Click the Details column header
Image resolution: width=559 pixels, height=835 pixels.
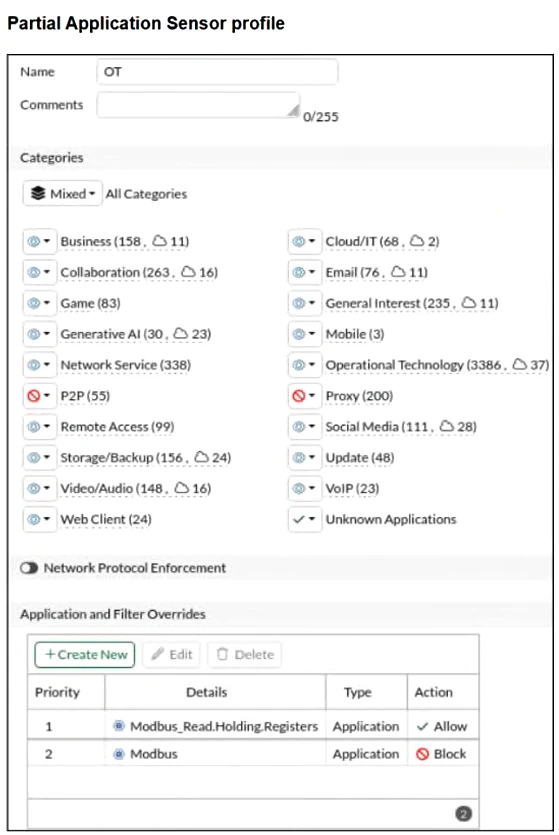(207, 692)
